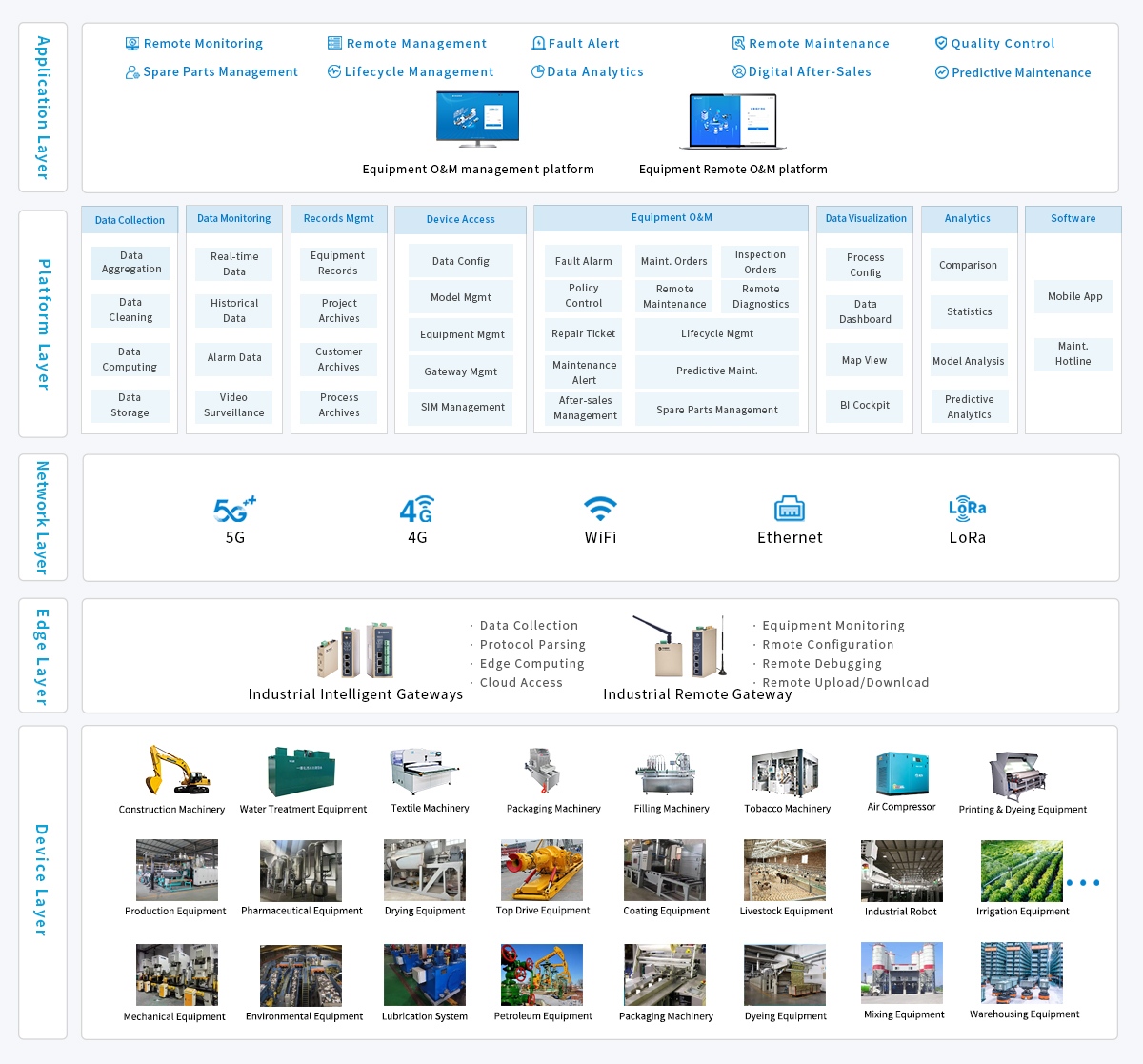Click the Ethernet port icon

(x=789, y=509)
